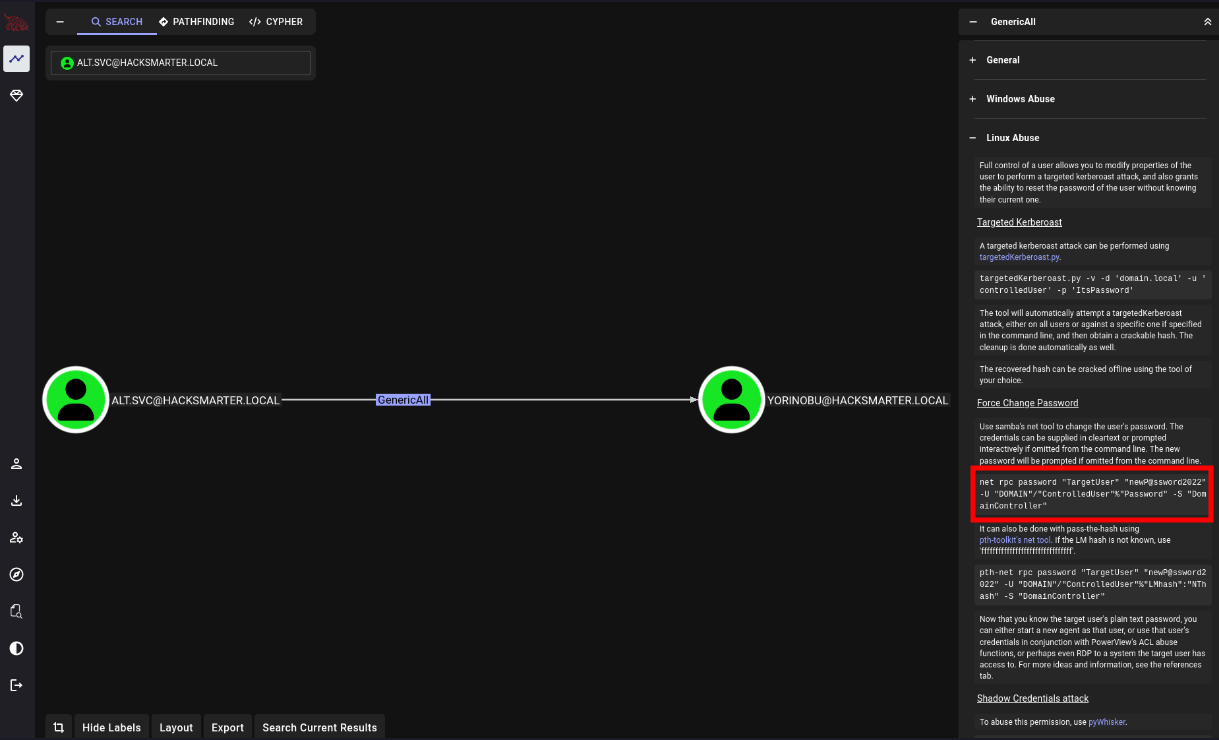Open the administration user-gear icon
Screen dimensions: 1219x740
pyautogui.click(x=16, y=538)
